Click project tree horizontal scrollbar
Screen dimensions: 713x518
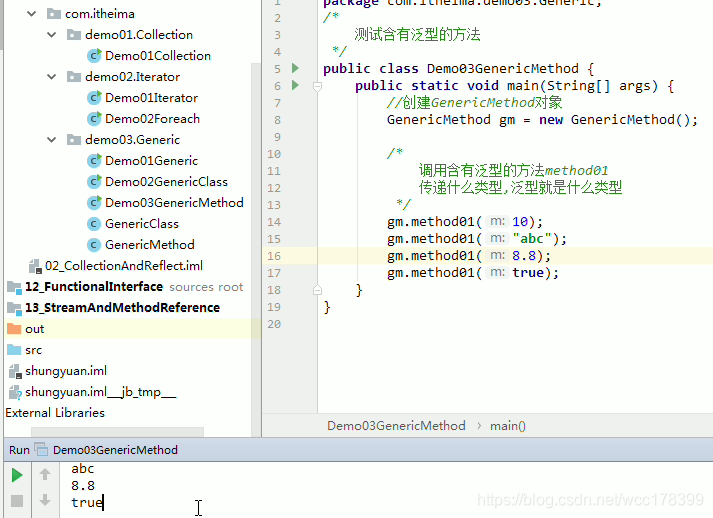(x=117, y=431)
